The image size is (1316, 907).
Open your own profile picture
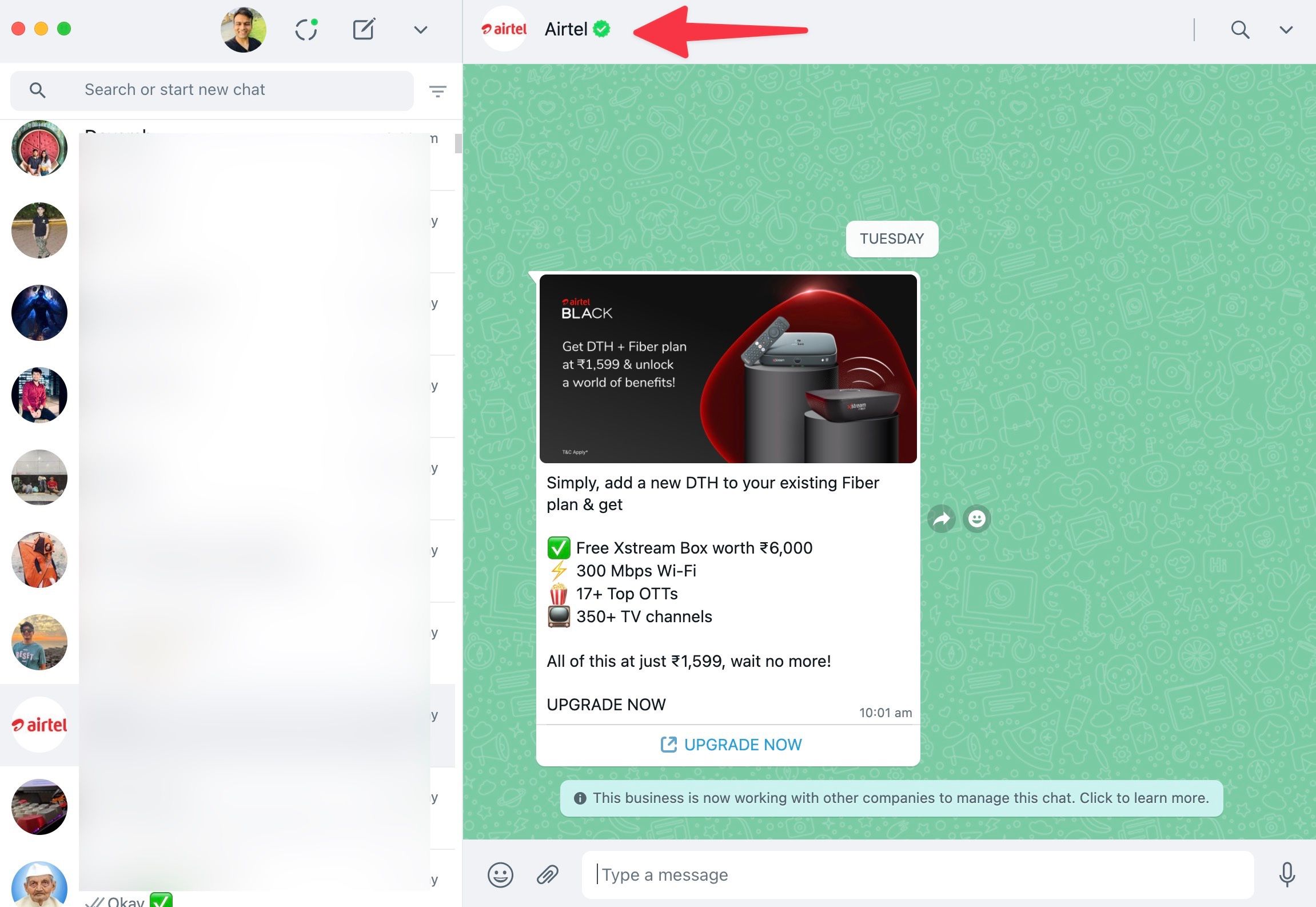coord(244,29)
